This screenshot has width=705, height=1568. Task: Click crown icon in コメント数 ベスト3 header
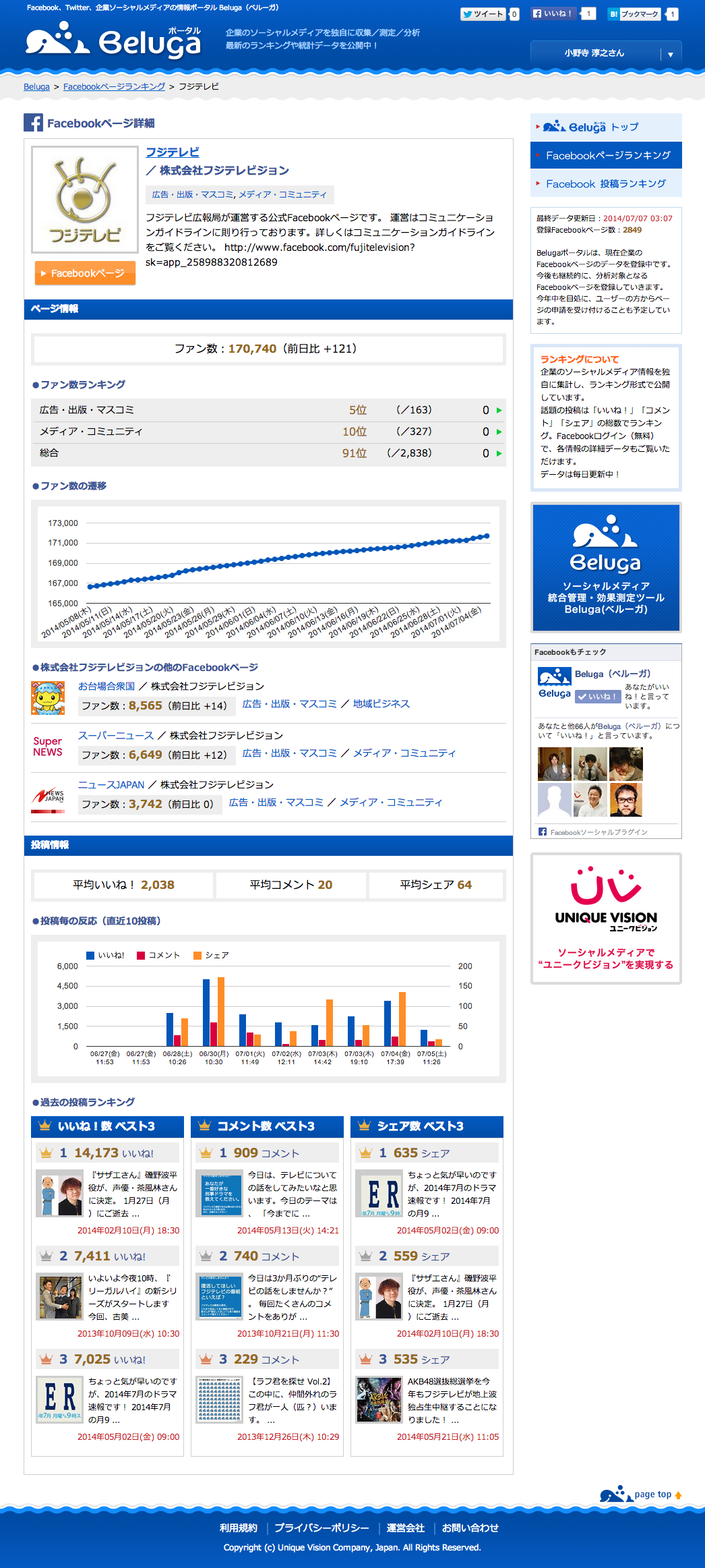click(205, 1126)
